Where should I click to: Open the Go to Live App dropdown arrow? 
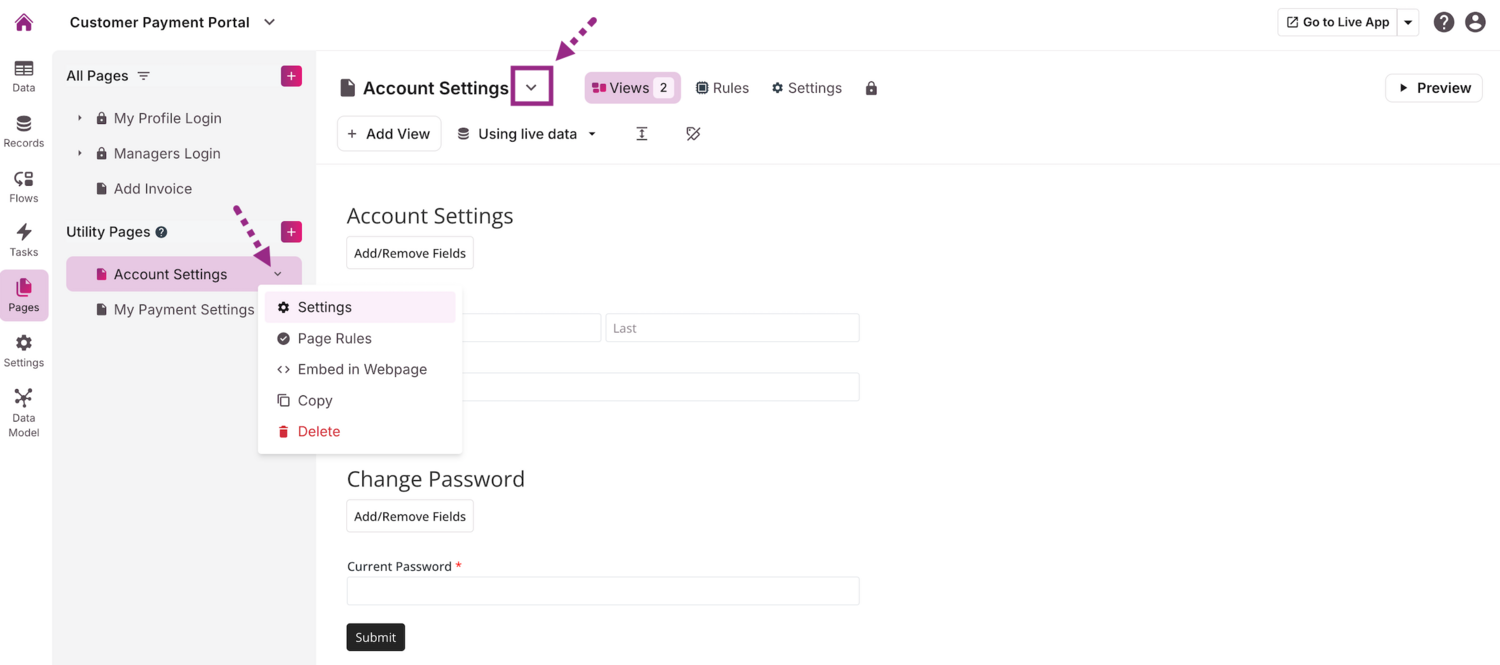coord(1408,22)
